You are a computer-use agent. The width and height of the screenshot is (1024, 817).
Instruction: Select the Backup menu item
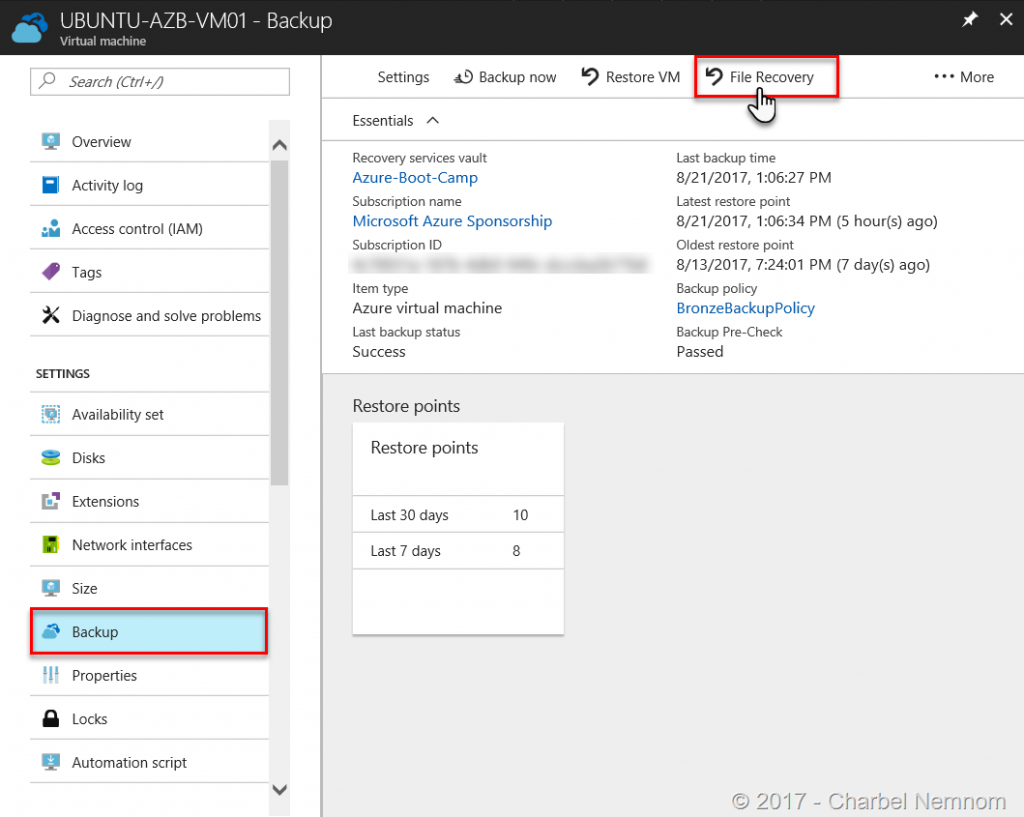(x=149, y=632)
